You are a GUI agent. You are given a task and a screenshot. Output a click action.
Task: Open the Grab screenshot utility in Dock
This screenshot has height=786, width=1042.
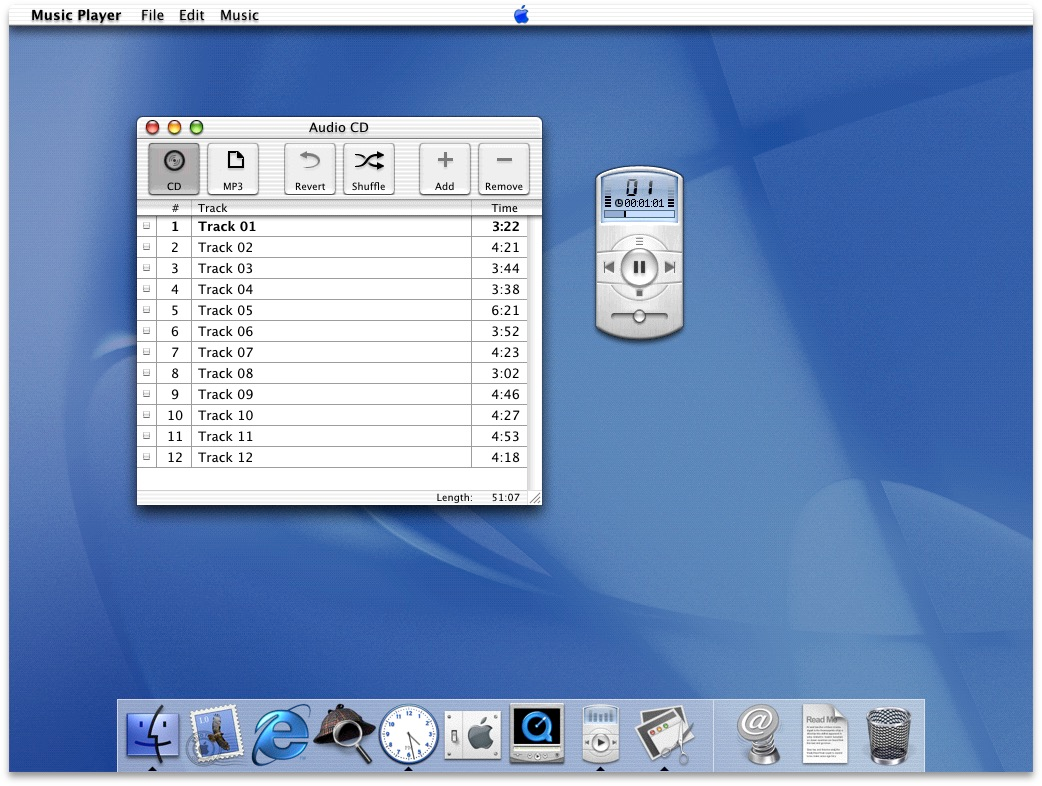tap(665, 735)
